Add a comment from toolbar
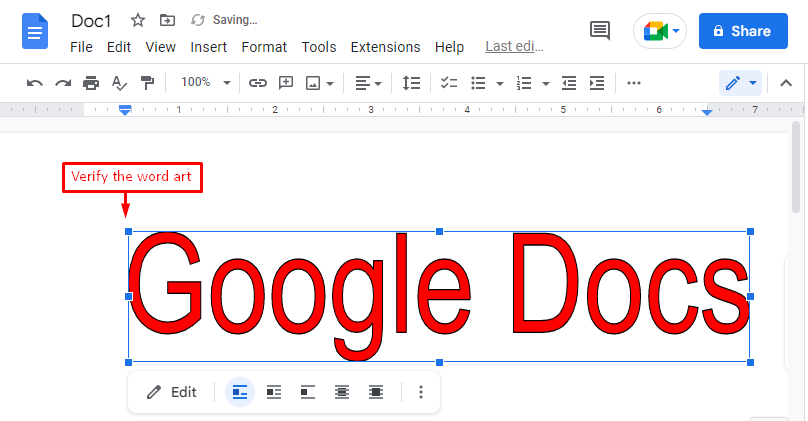Viewport: 808px width, 421px height. click(x=285, y=83)
